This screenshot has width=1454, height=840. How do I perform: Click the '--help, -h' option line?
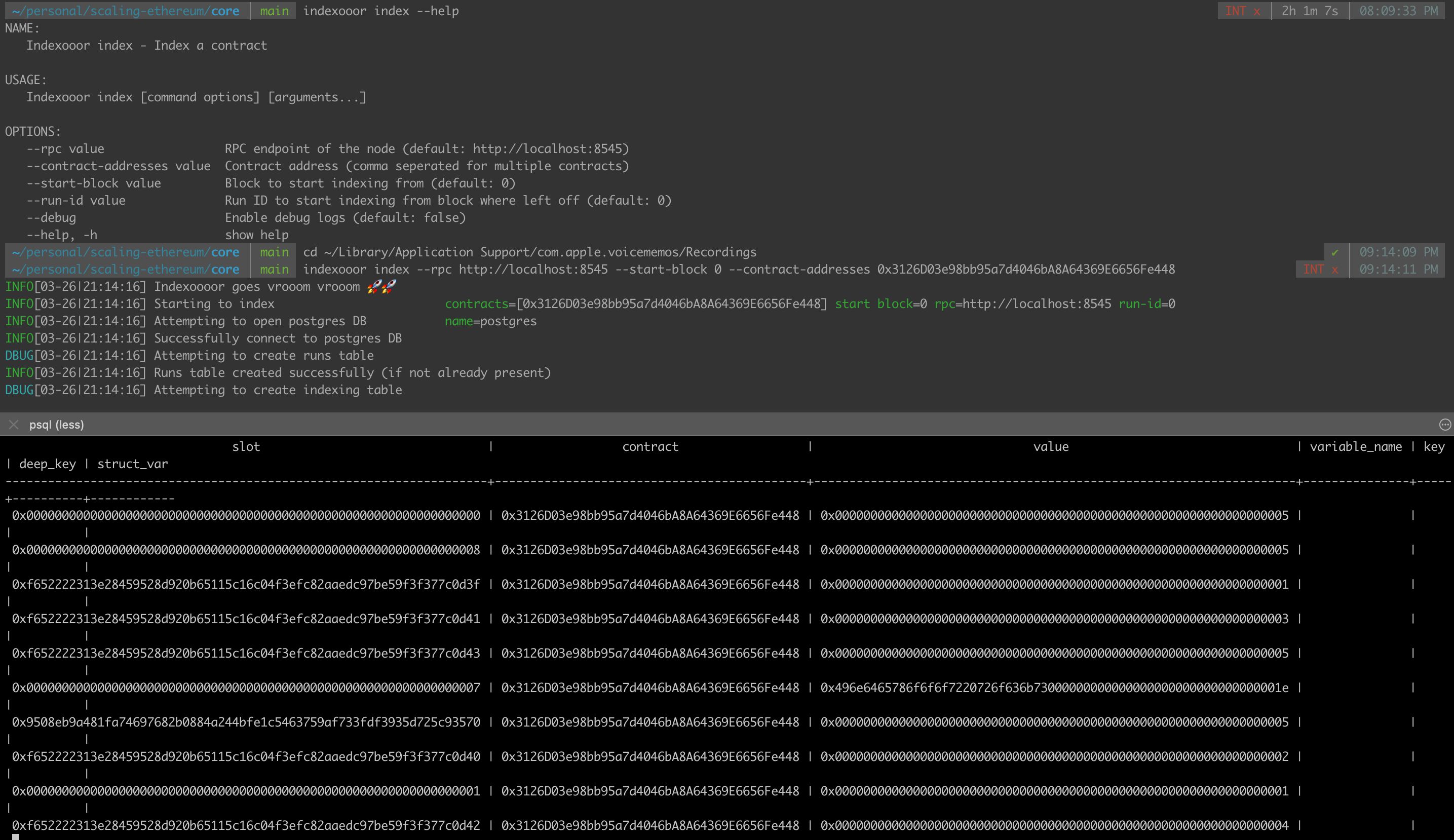[158, 235]
